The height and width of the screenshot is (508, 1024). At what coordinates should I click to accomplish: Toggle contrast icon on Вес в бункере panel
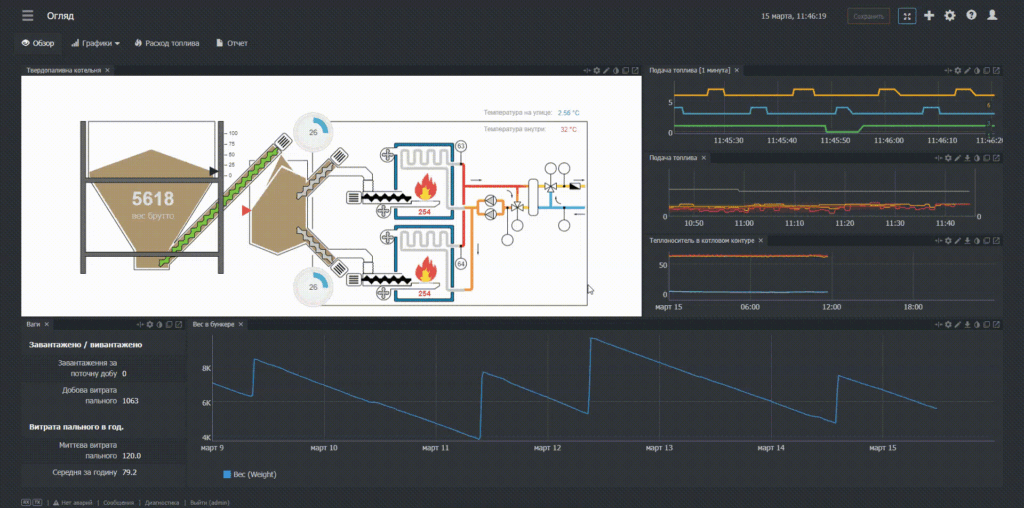pos(977,325)
